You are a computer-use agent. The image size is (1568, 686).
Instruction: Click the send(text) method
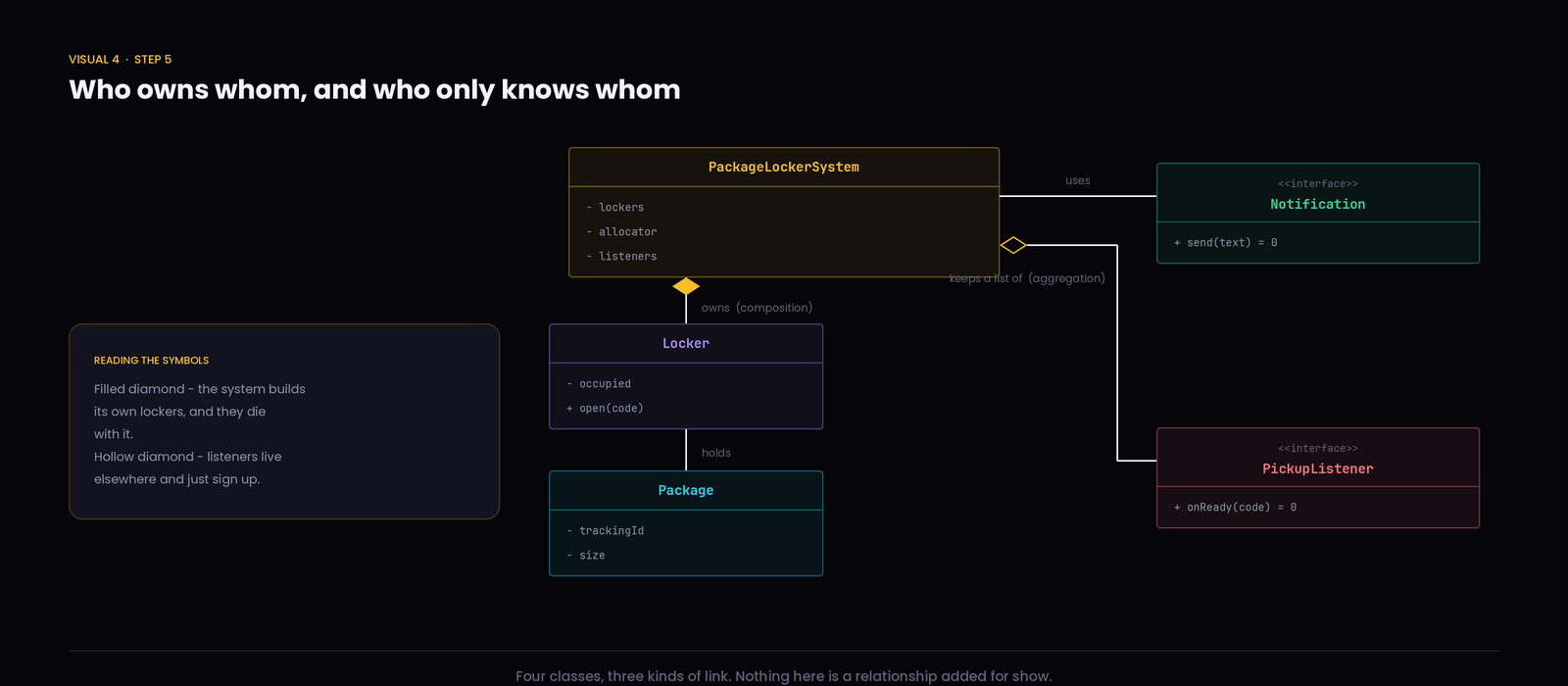[1226, 243]
